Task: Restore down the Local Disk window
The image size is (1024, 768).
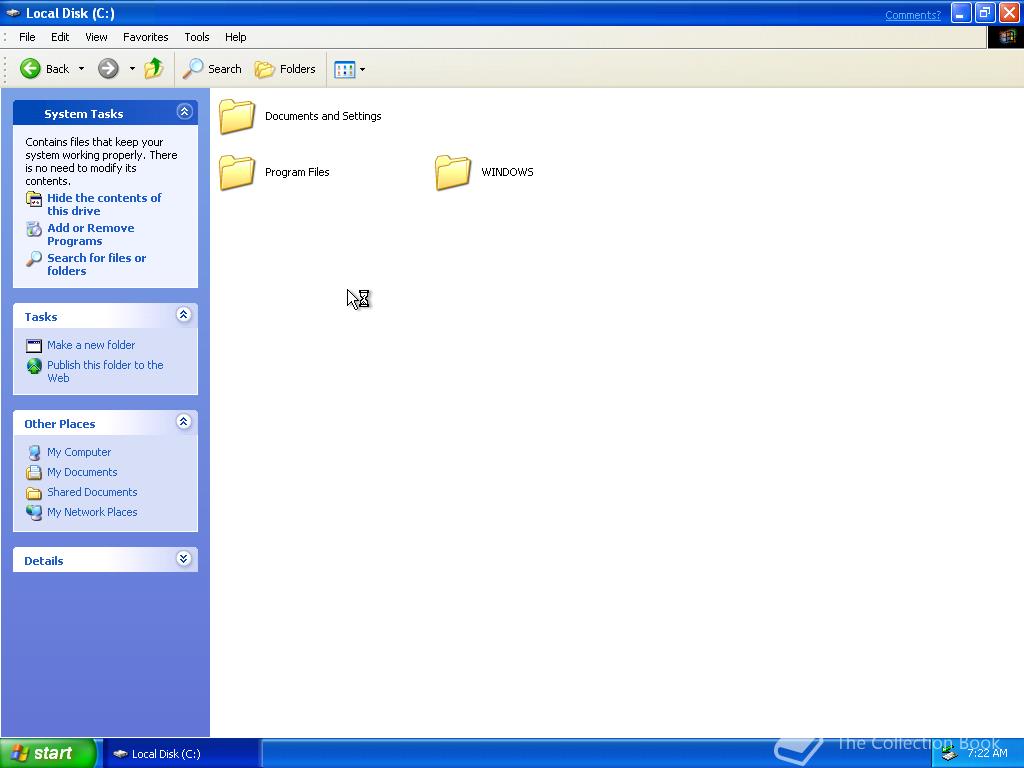Action: coord(985,13)
